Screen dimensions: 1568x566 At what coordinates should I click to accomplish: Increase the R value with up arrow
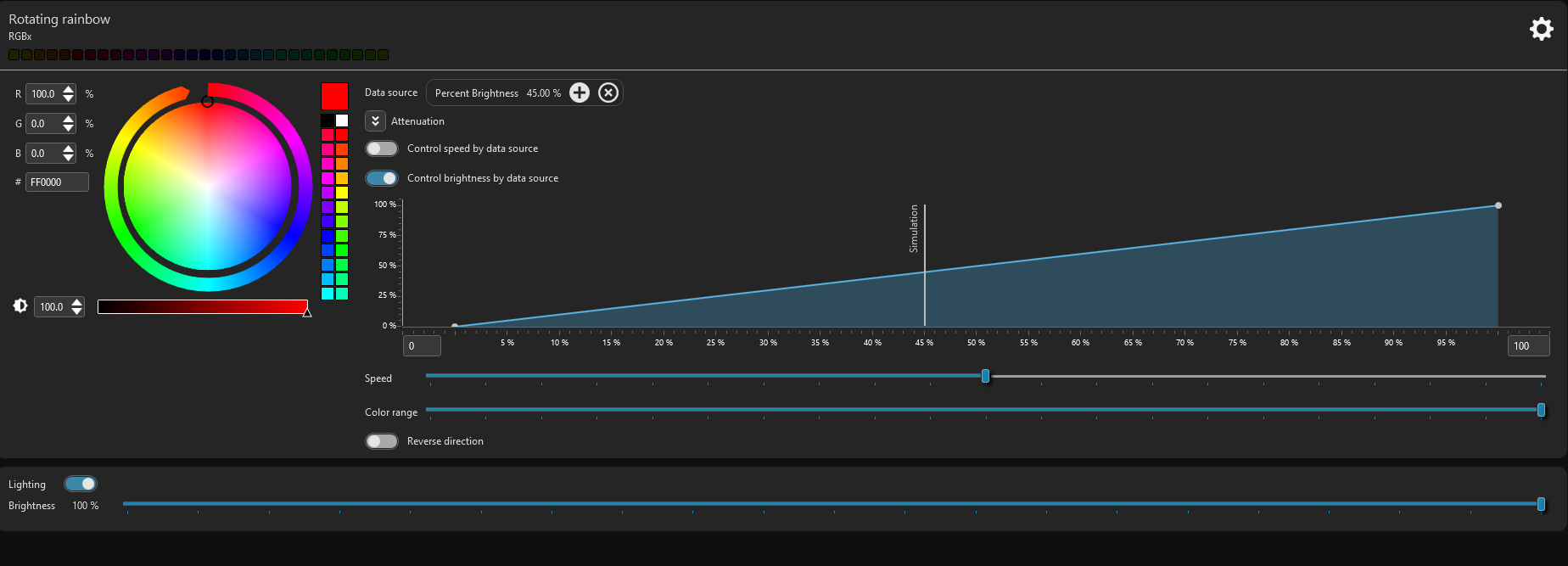click(69, 90)
